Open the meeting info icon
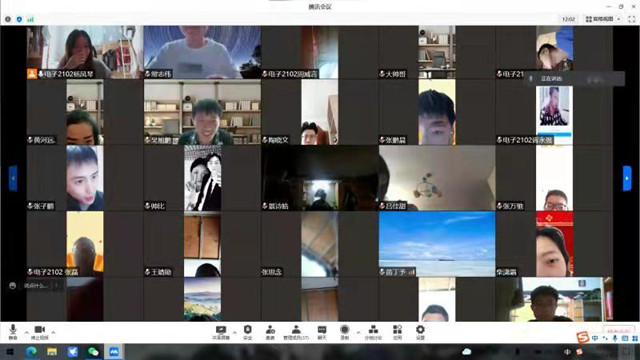This screenshot has height=360, width=640. coord(8,19)
